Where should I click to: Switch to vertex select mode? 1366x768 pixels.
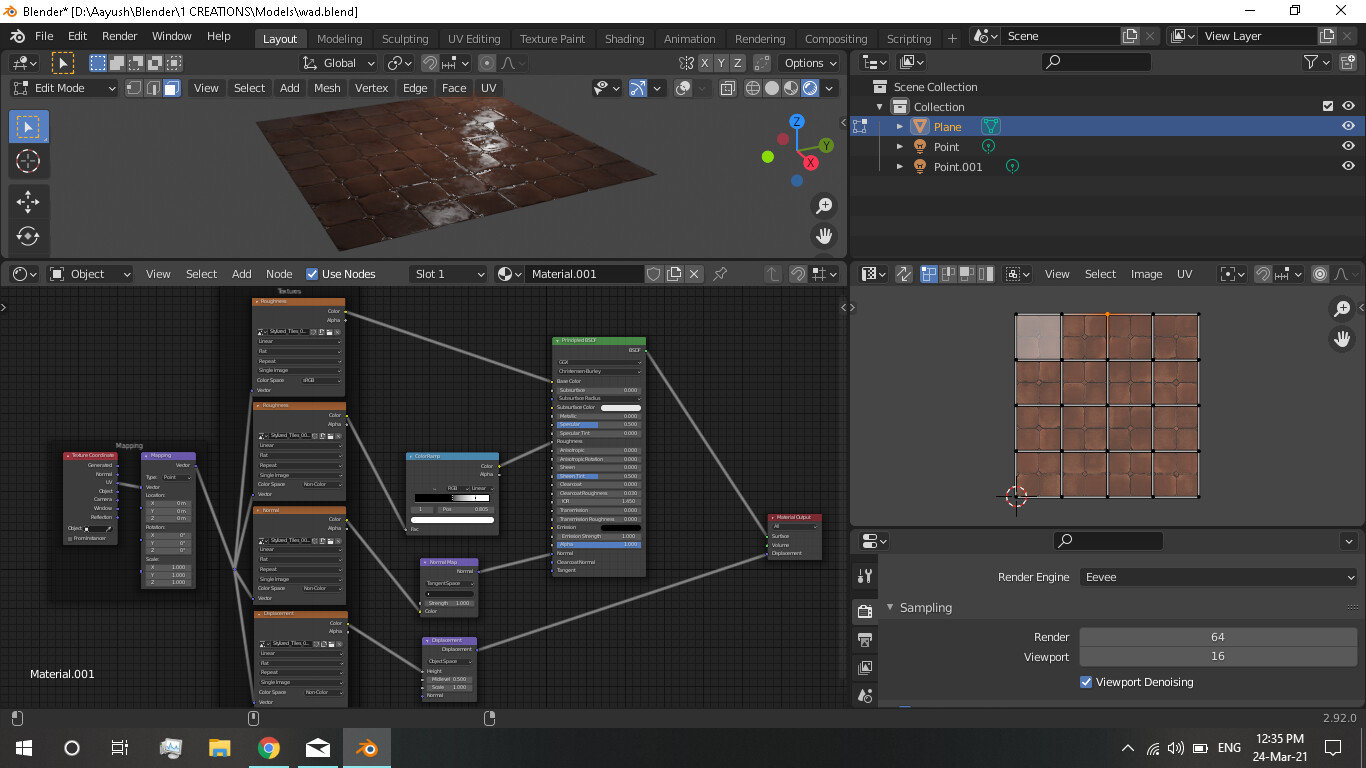(134, 88)
